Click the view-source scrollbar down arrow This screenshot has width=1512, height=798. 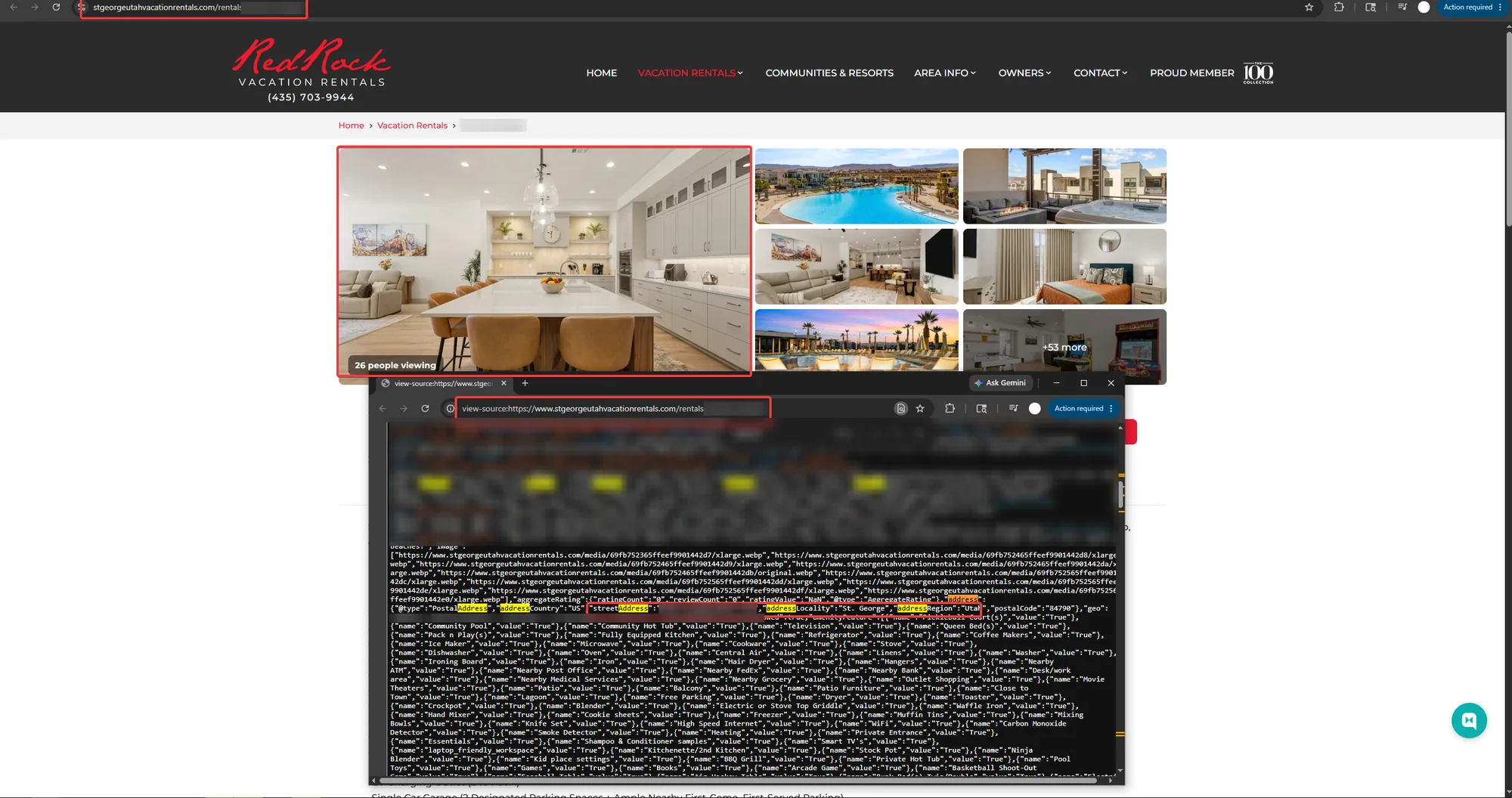coord(1120,771)
